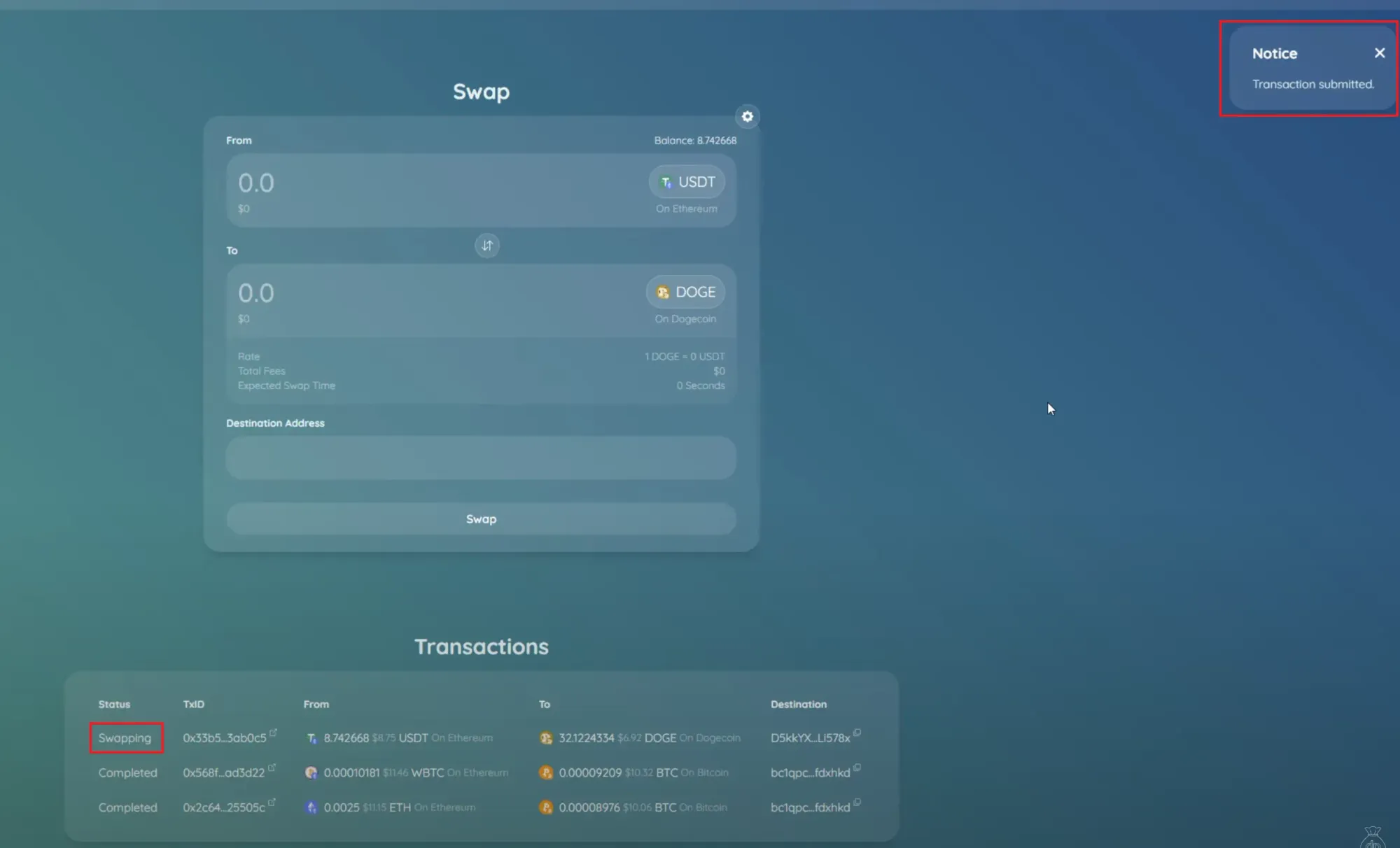Open external link for 0x2c64...25505c transaction

pyautogui.click(x=272, y=803)
